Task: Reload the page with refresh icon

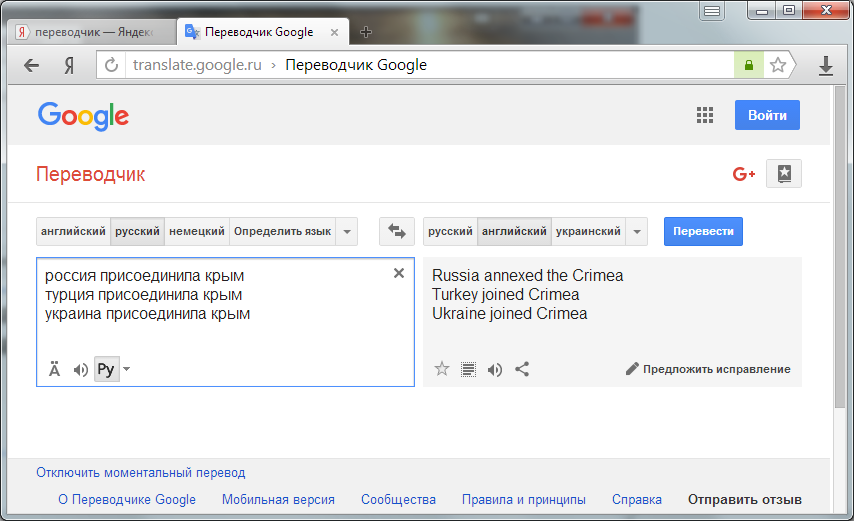Action: point(111,65)
